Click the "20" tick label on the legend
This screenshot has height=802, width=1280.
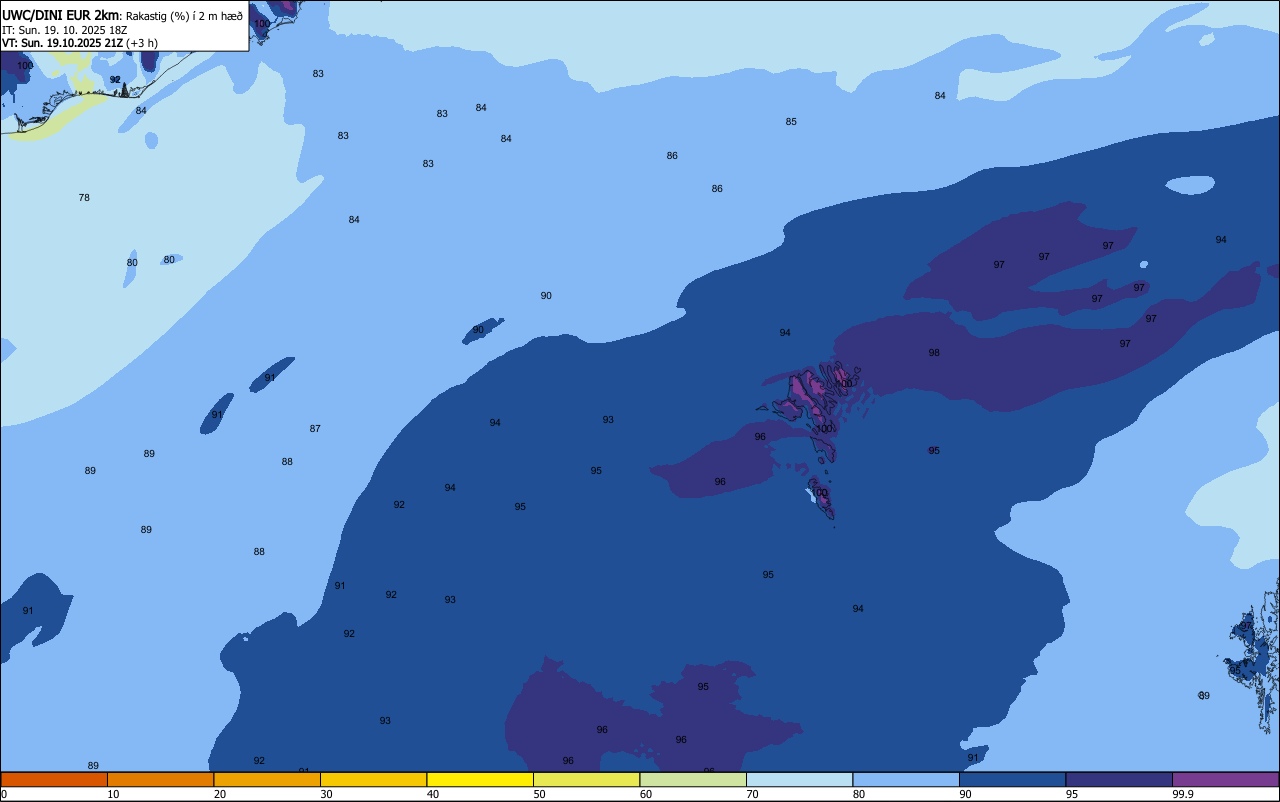point(220,794)
